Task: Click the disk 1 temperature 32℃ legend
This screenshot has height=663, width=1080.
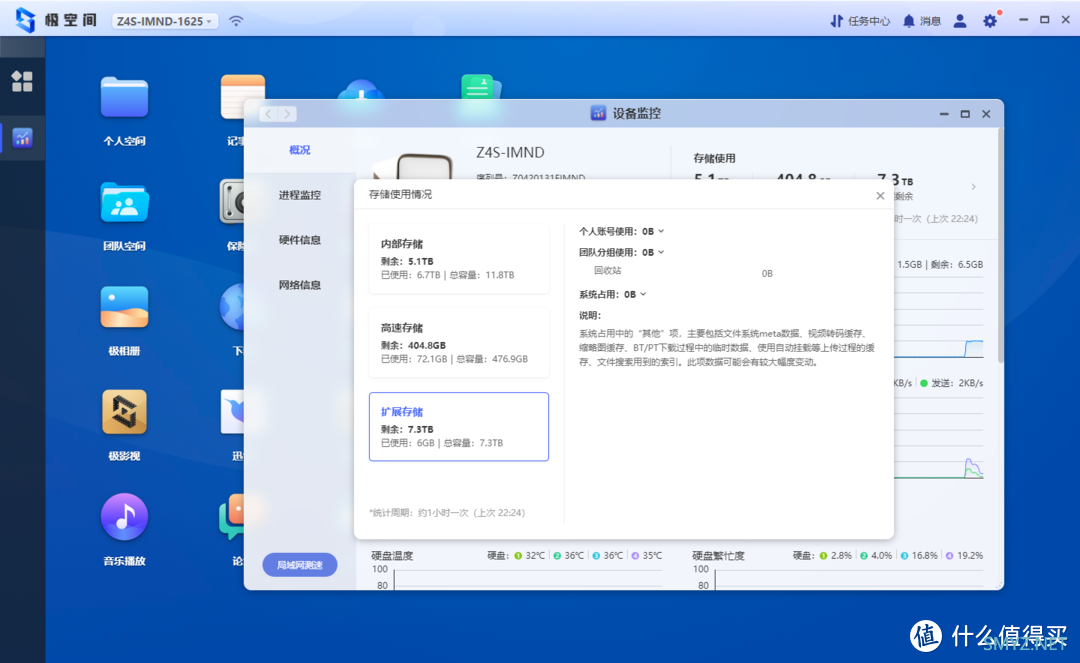Action: coord(530,556)
